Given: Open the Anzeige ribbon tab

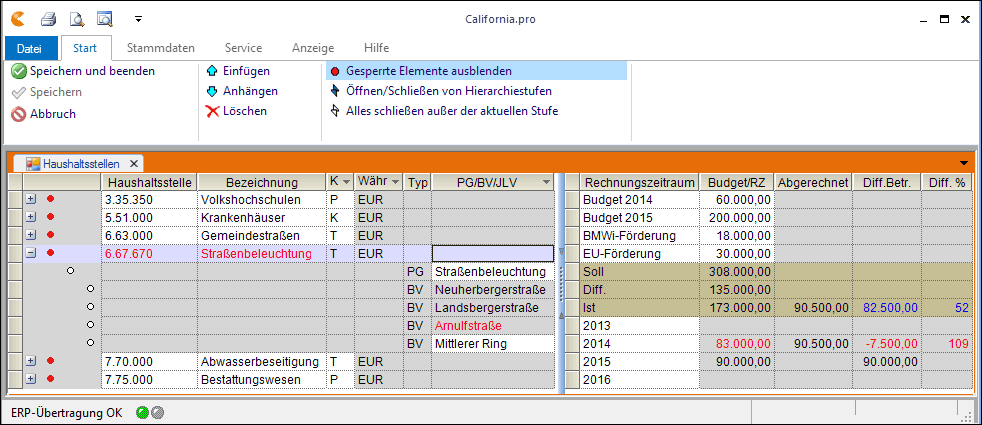Looking at the screenshot, I should point(313,48).
